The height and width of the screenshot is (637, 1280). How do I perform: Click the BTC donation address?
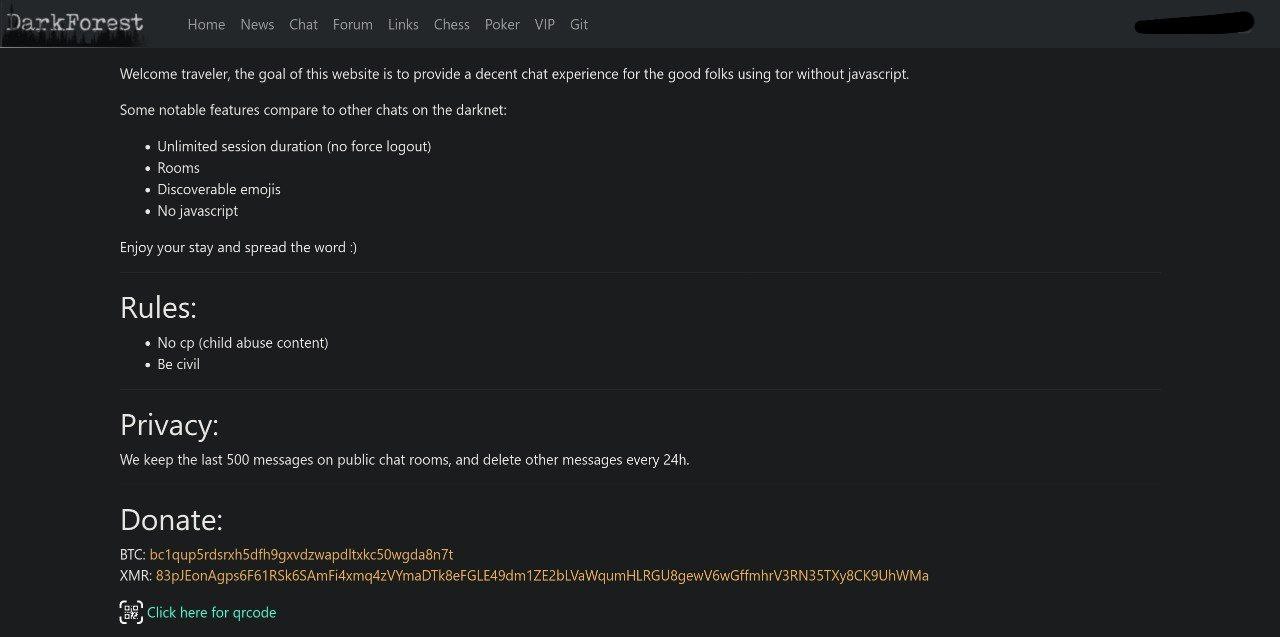point(301,554)
